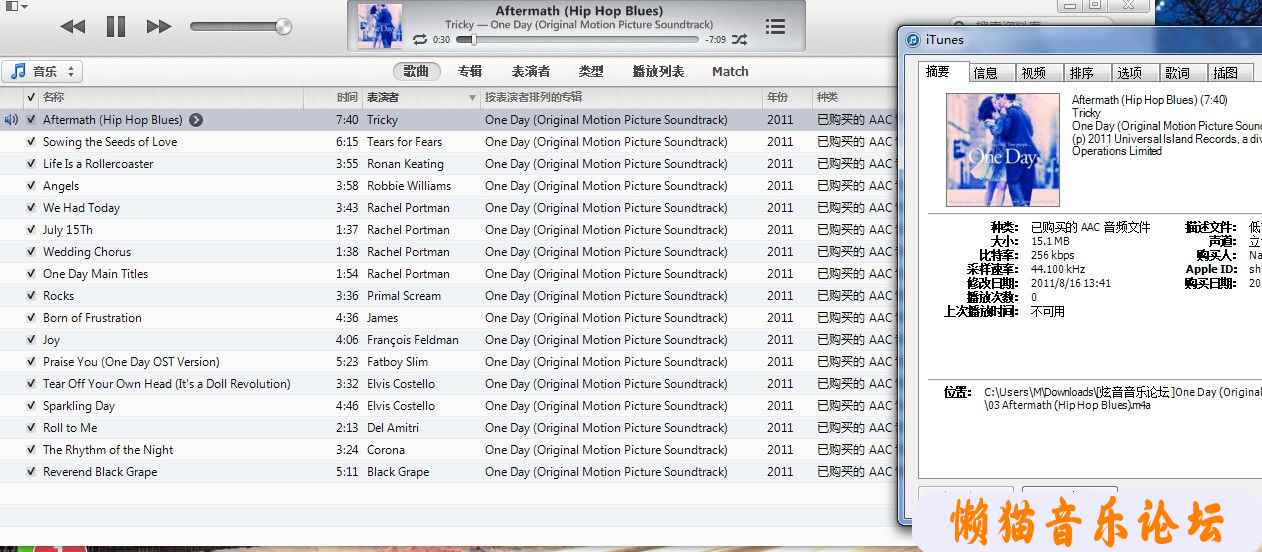
Task: Uncheck the July 15Th checkbox
Action: [x=31, y=230]
